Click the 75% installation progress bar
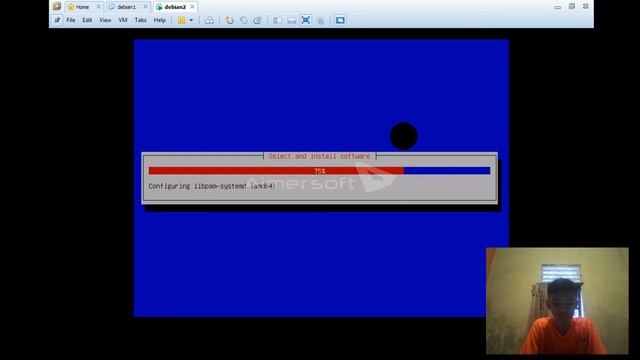The height and width of the screenshot is (360, 640). (319, 171)
